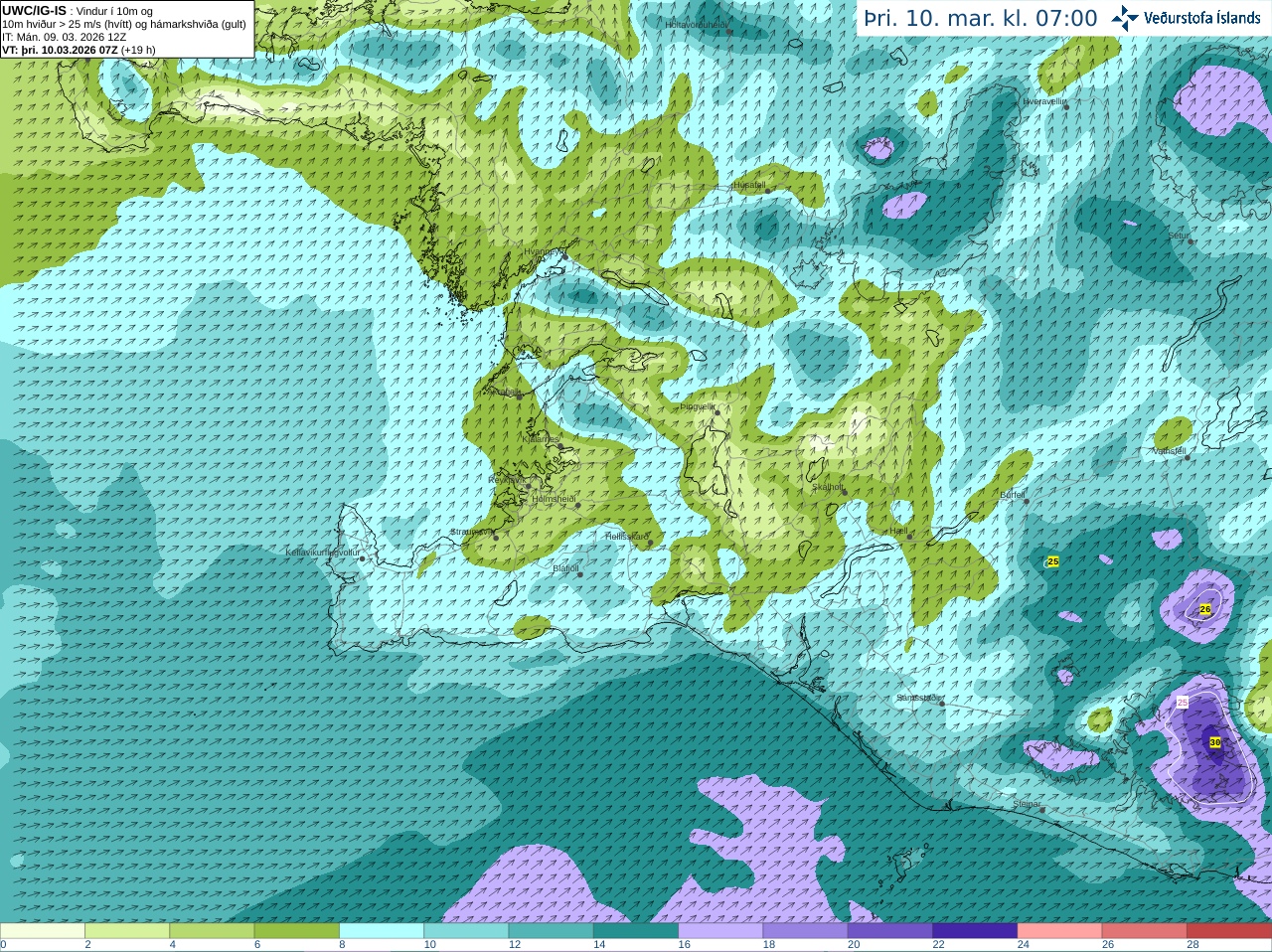The image size is (1272, 952).
Task: Select the 8–10 m/s legend swatch
Action: click(x=382, y=931)
